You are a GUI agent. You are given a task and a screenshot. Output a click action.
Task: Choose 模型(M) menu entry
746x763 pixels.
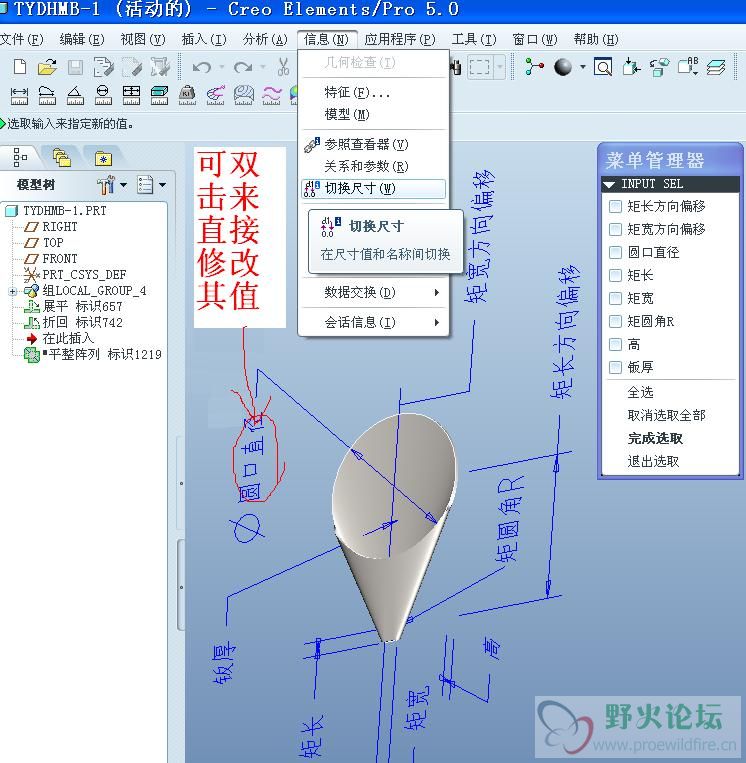pos(373,114)
